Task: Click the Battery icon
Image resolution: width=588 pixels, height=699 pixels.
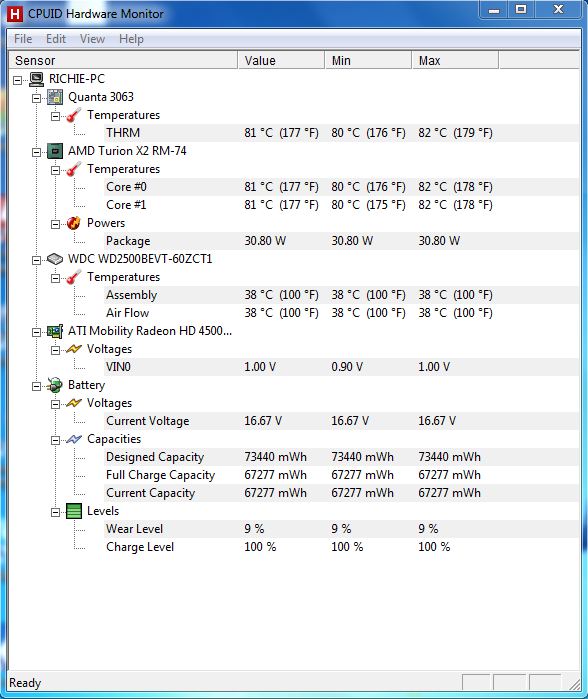Action: [55, 385]
